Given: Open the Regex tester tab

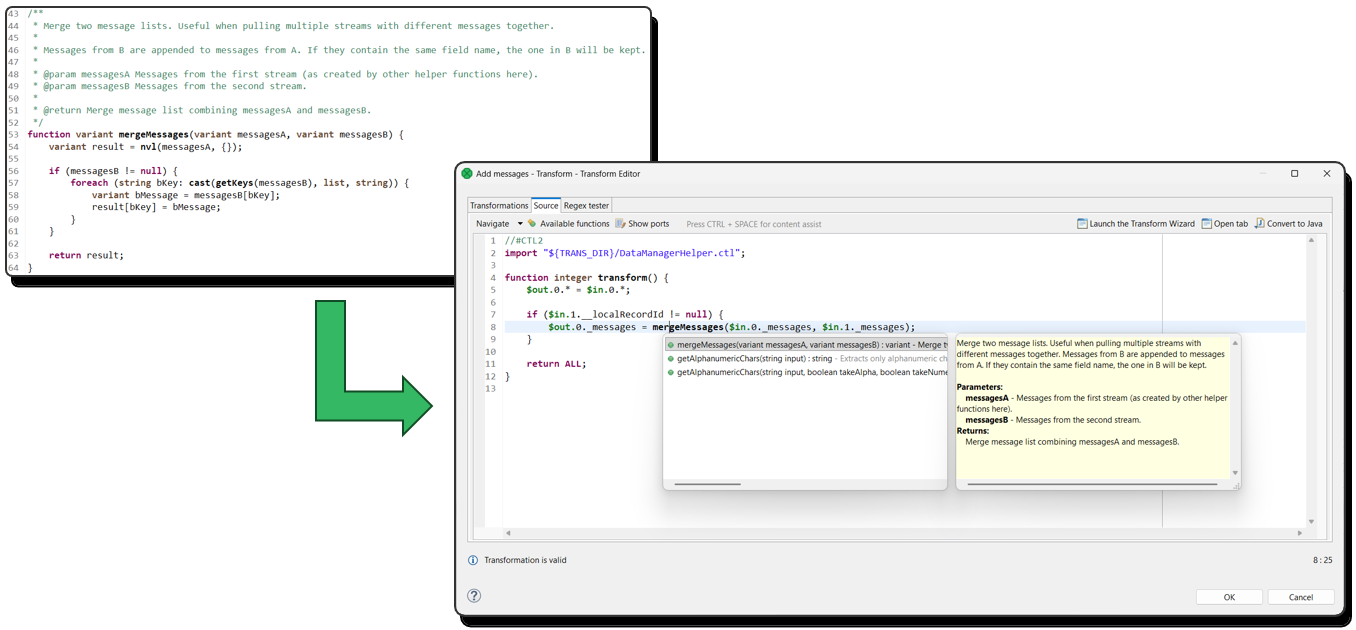Looking at the screenshot, I should tap(587, 205).
